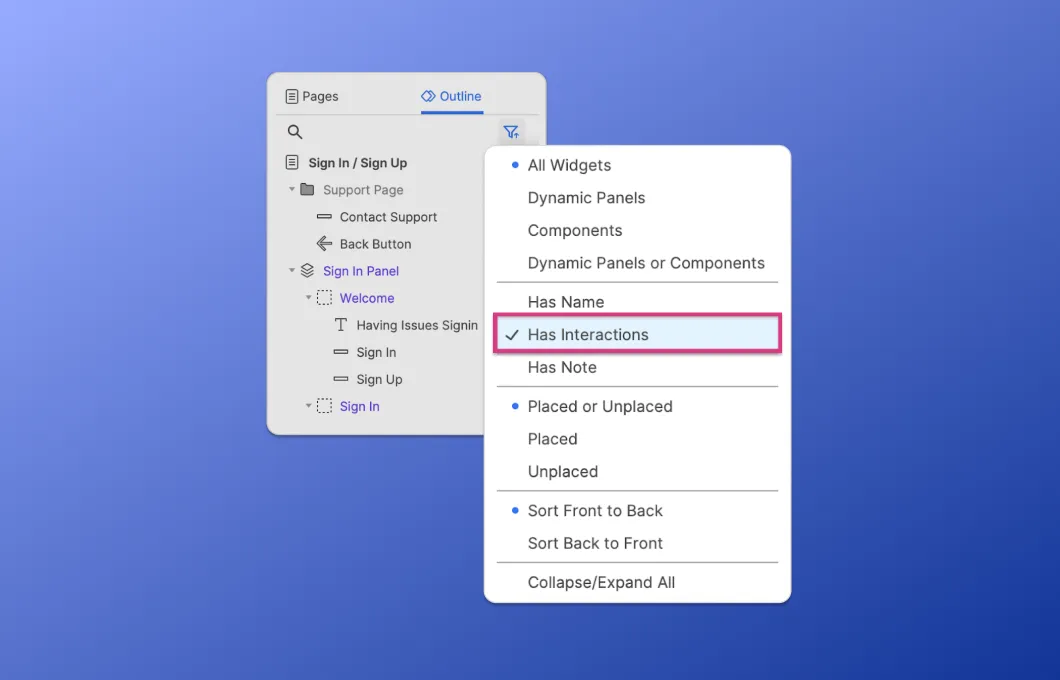Click the Sign In Panel layers icon
1060x680 pixels.
(x=307, y=271)
